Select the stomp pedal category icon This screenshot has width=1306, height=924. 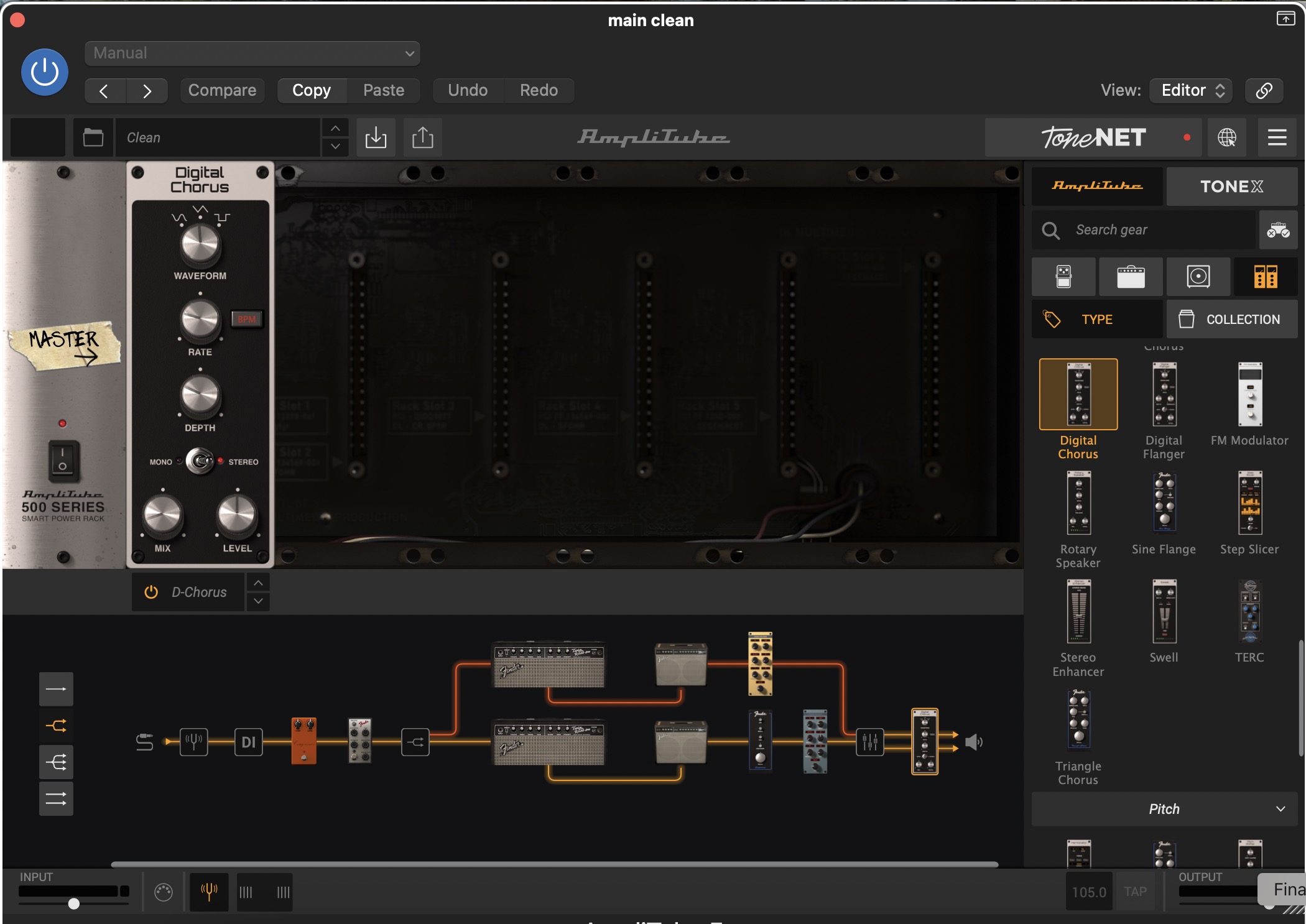[x=1063, y=277]
